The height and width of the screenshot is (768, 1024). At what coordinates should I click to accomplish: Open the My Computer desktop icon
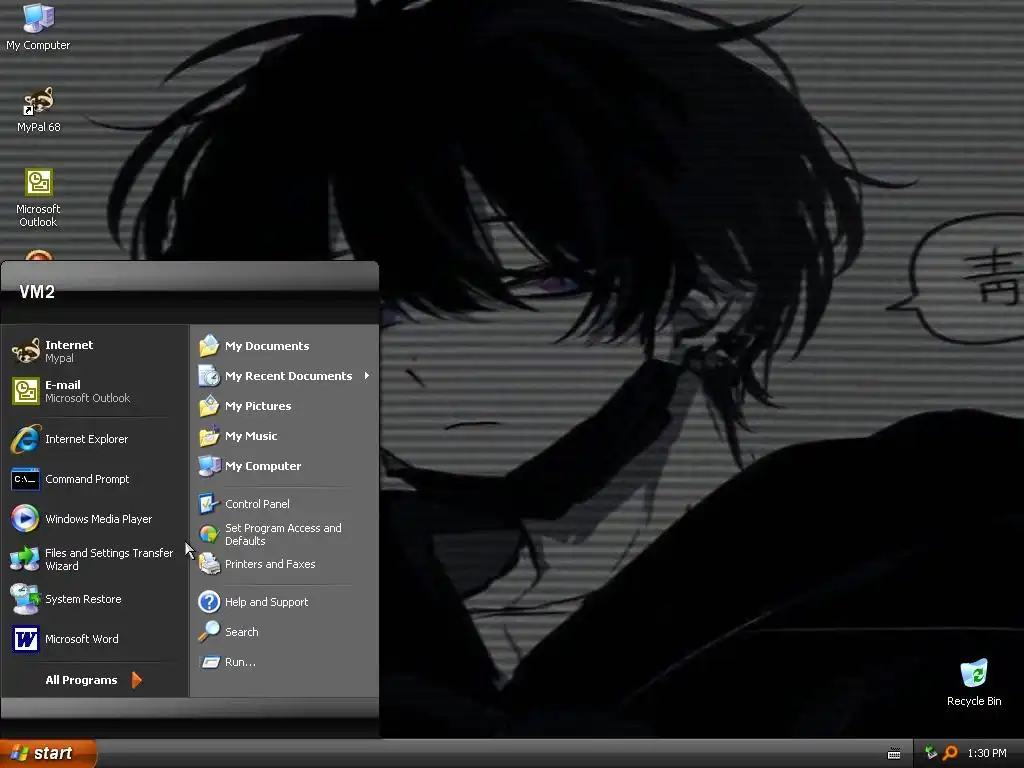coord(38,27)
